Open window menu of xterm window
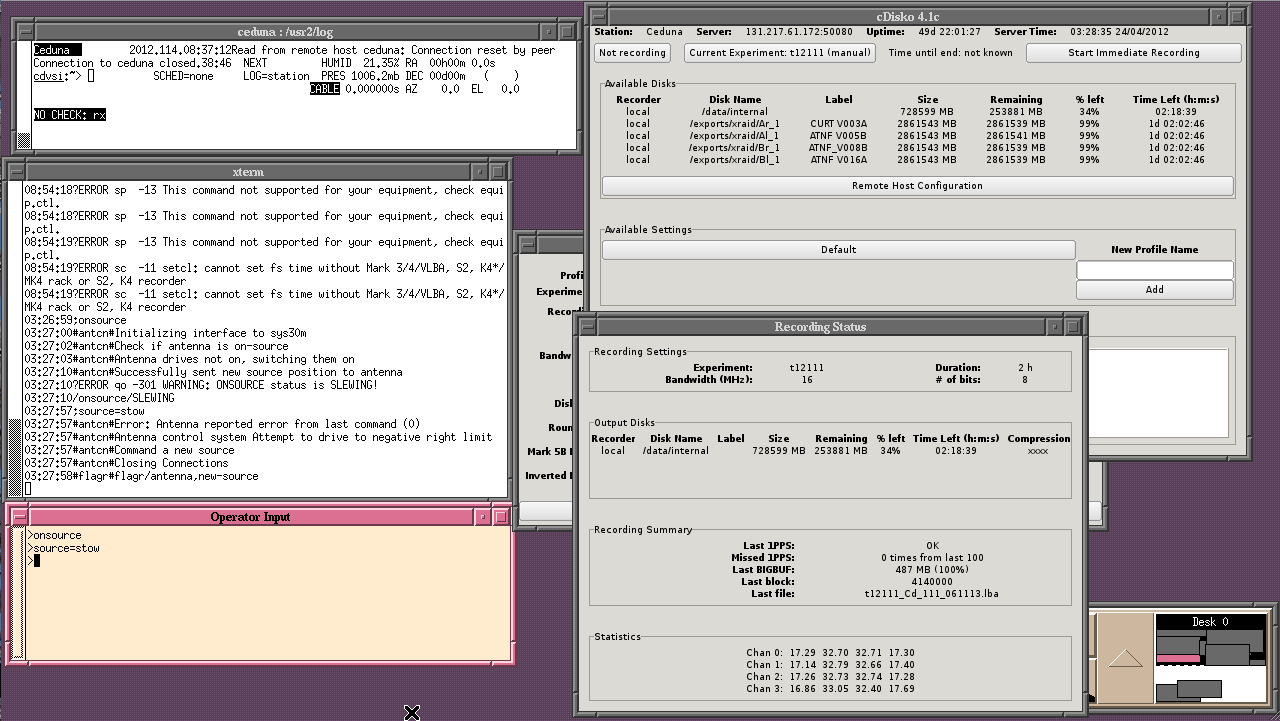 pos(15,172)
